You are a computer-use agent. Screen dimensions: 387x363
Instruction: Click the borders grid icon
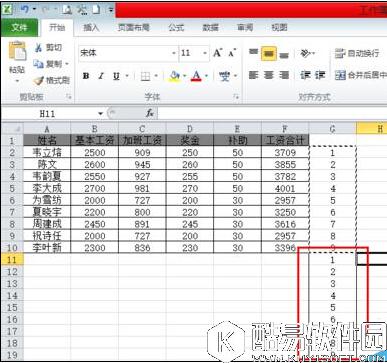click(145, 76)
